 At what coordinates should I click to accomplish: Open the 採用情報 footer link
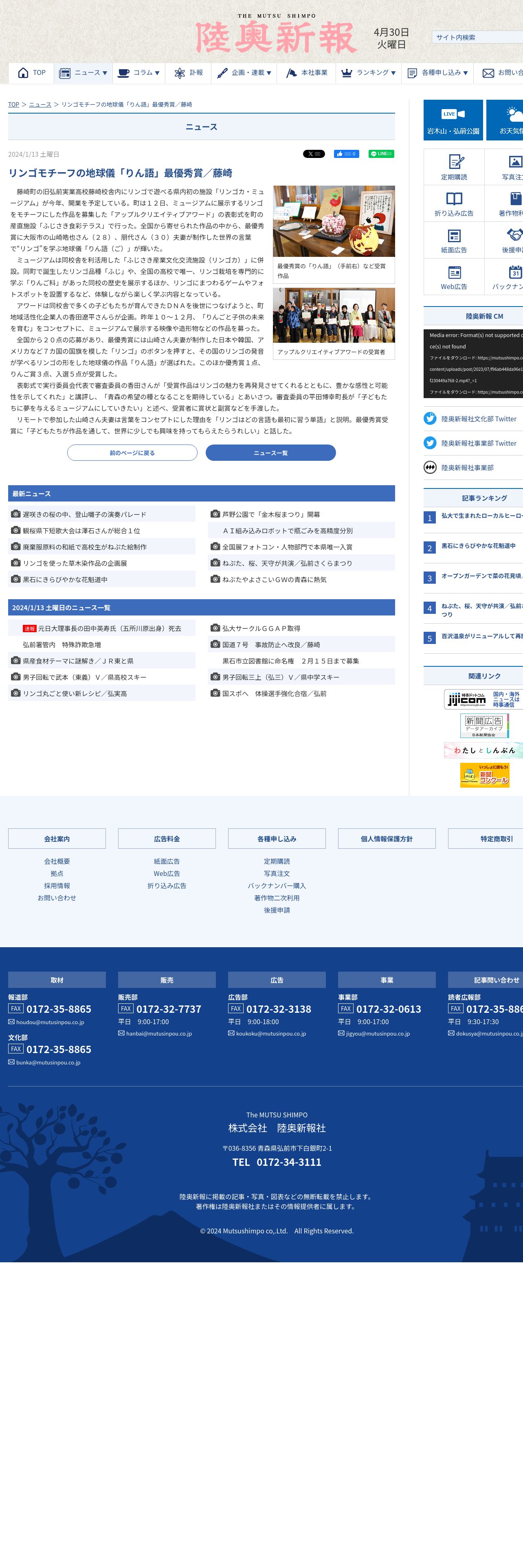coord(57,886)
